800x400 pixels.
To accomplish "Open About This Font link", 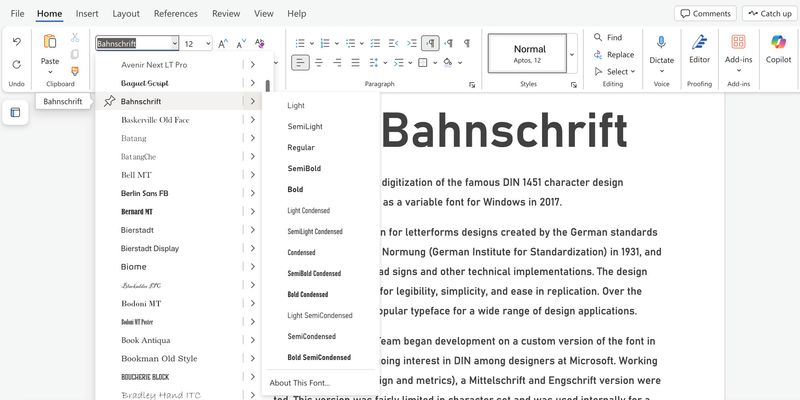I will 300,383.
